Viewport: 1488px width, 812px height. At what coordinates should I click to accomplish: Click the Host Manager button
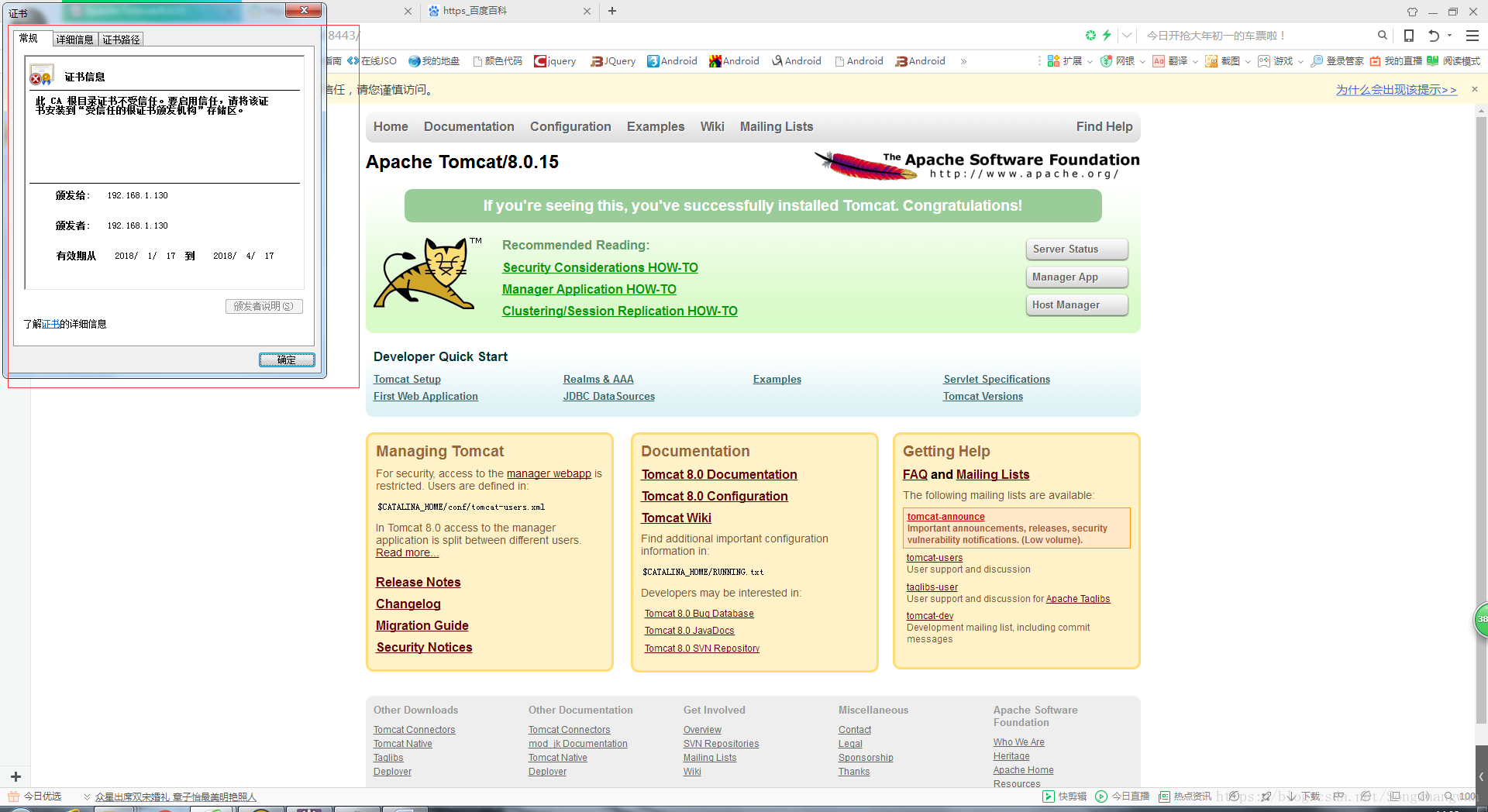pyautogui.click(x=1077, y=305)
